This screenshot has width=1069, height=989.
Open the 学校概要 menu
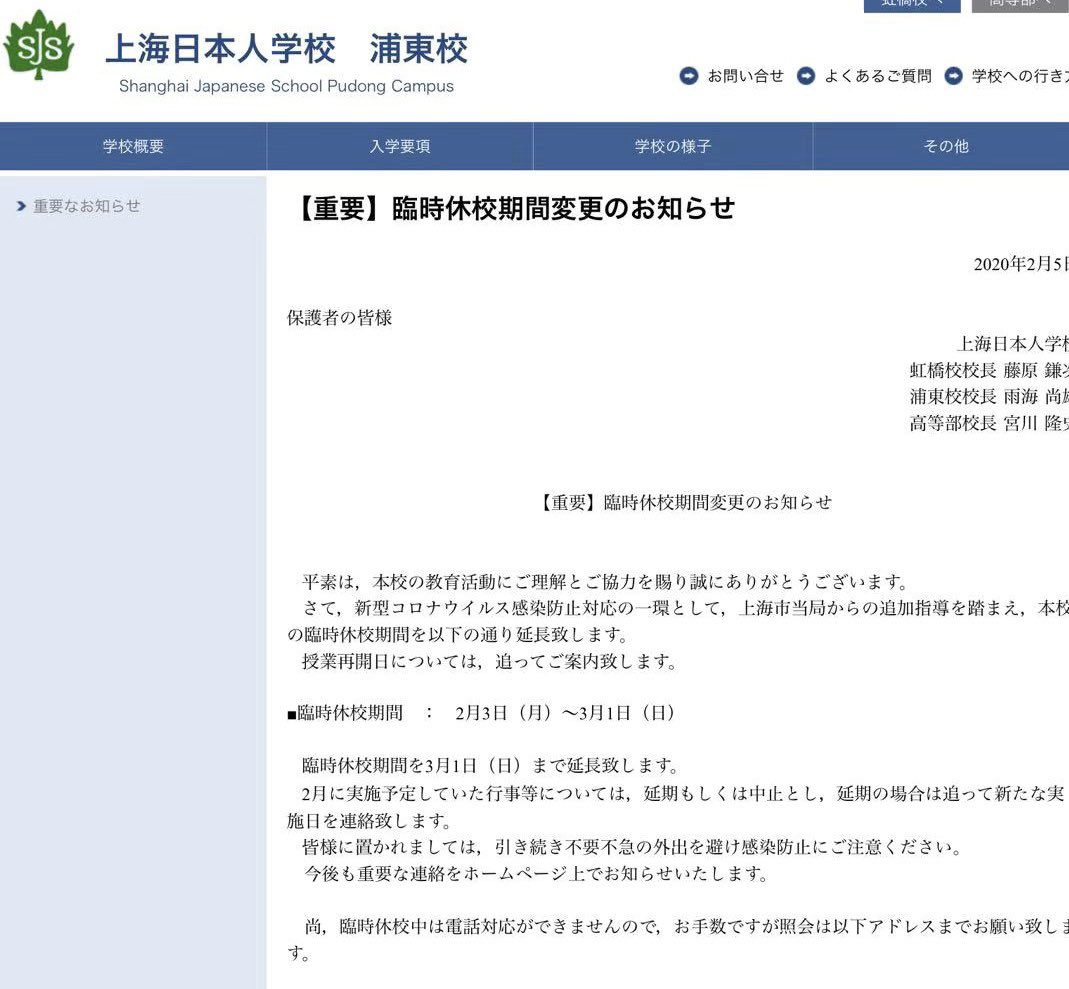tap(133, 146)
